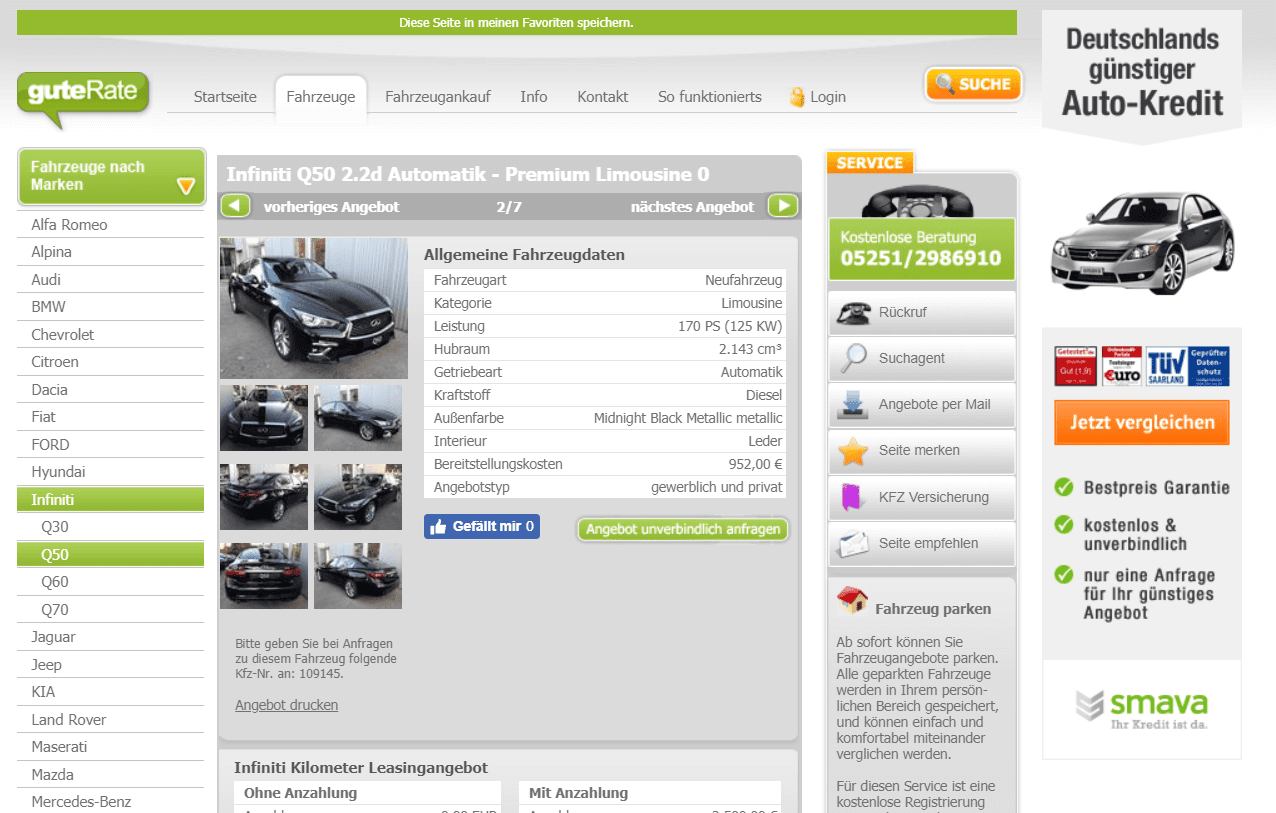
Task: Choose the Q70 model under Infiniti
Action: click(x=110, y=610)
